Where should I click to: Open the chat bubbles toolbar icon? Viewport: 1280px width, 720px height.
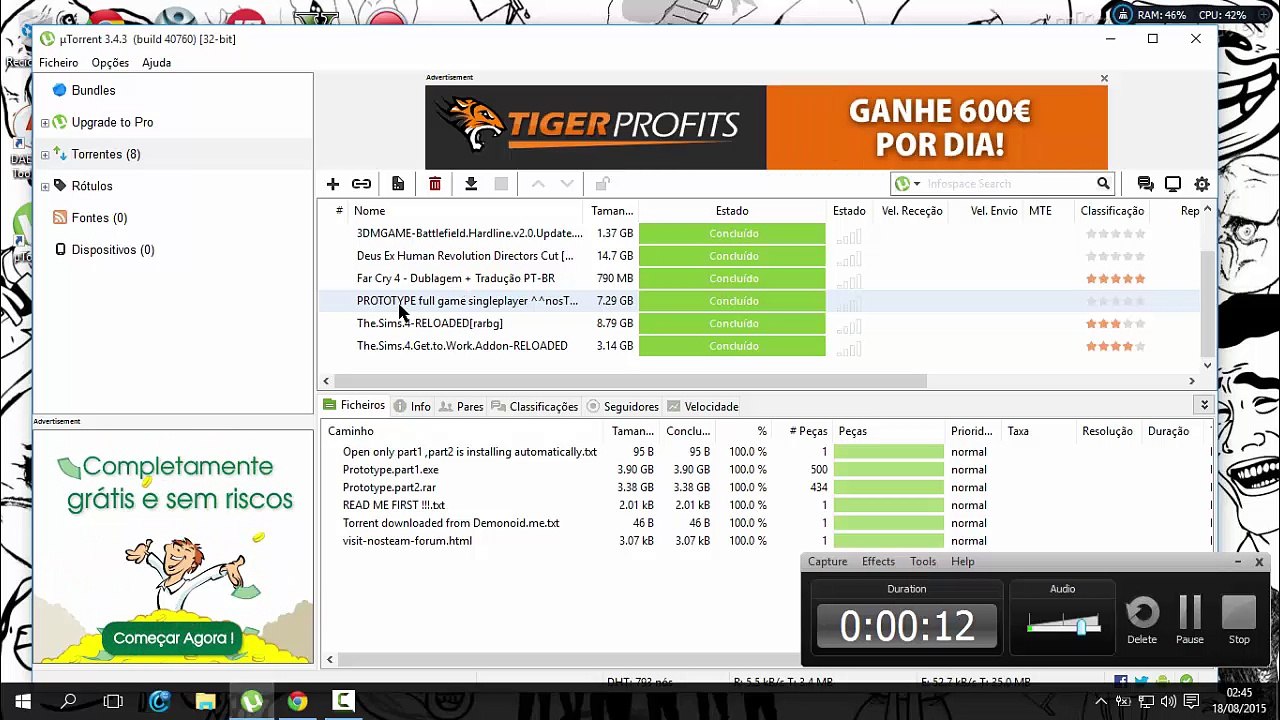pyautogui.click(x=1146, y=184)
